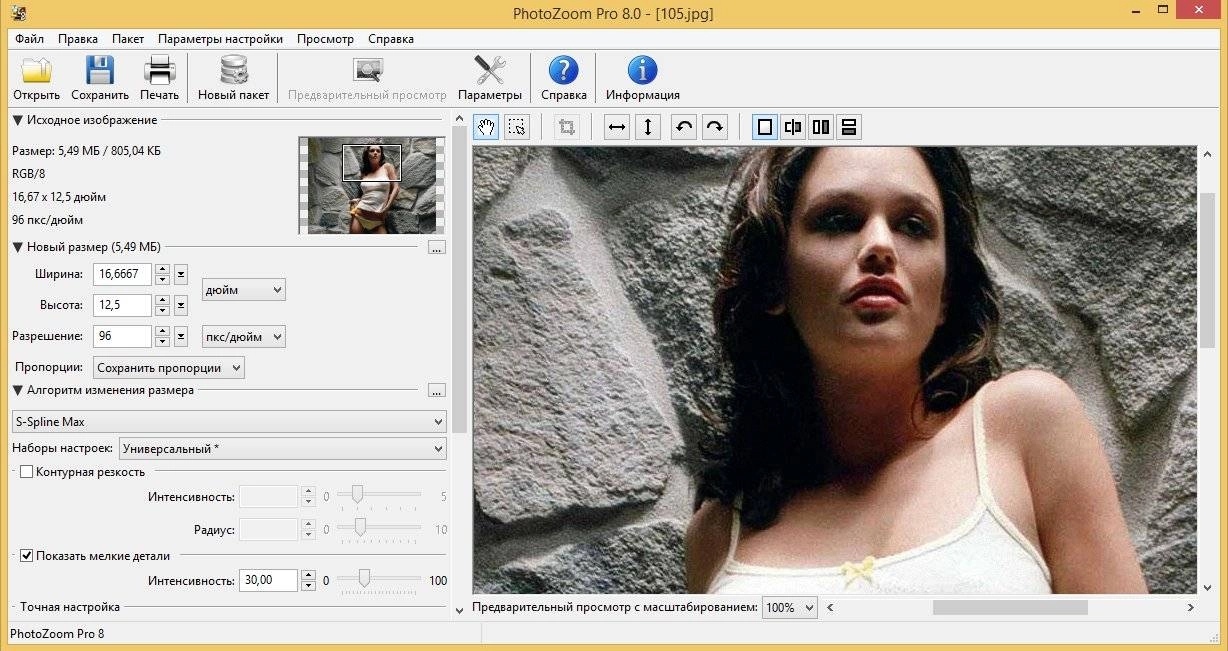Flip image horizontally
The width and height of the screenshot is (1228, 651).
[617, 127]
